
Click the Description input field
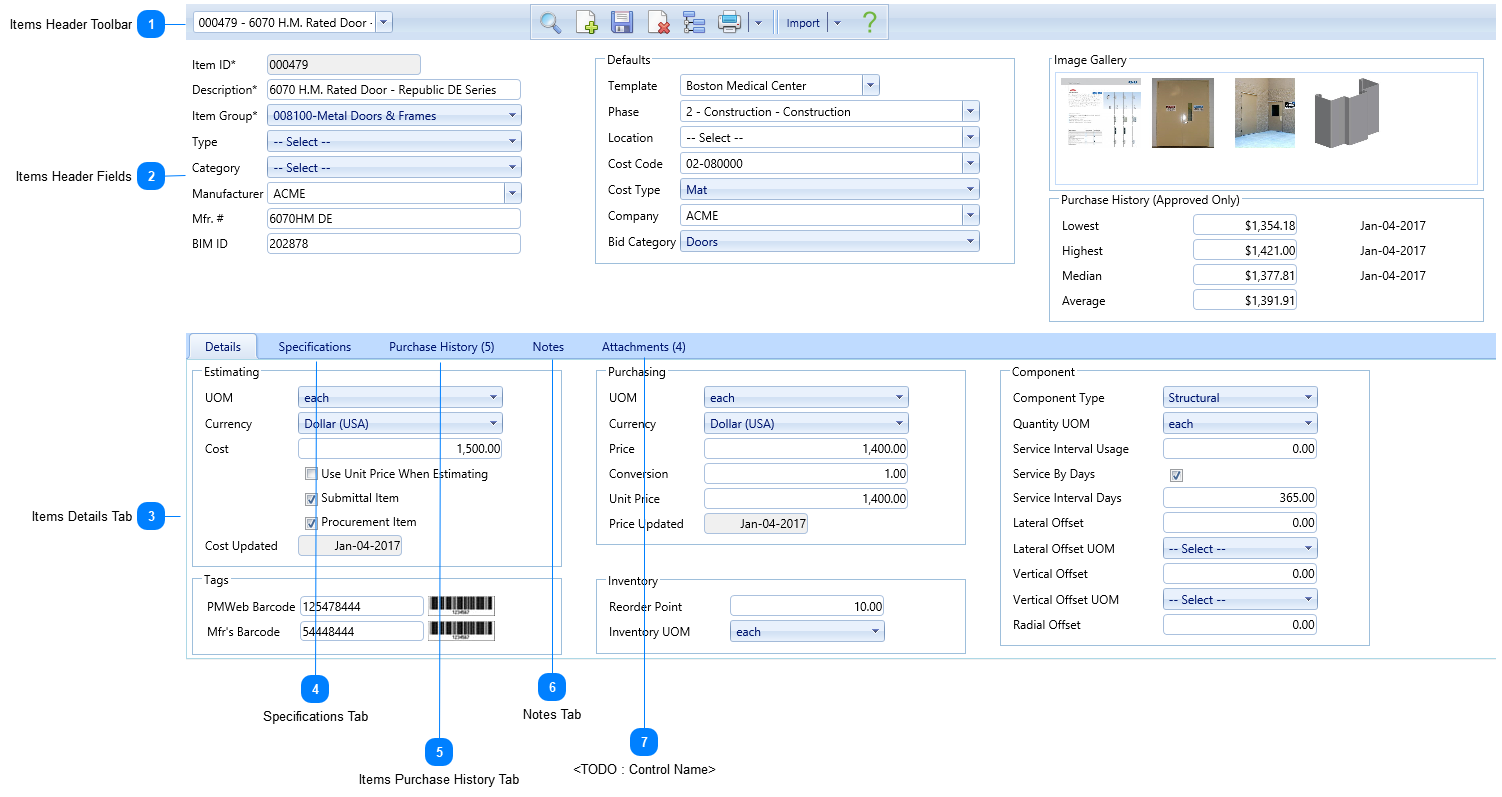pos(394,90)
